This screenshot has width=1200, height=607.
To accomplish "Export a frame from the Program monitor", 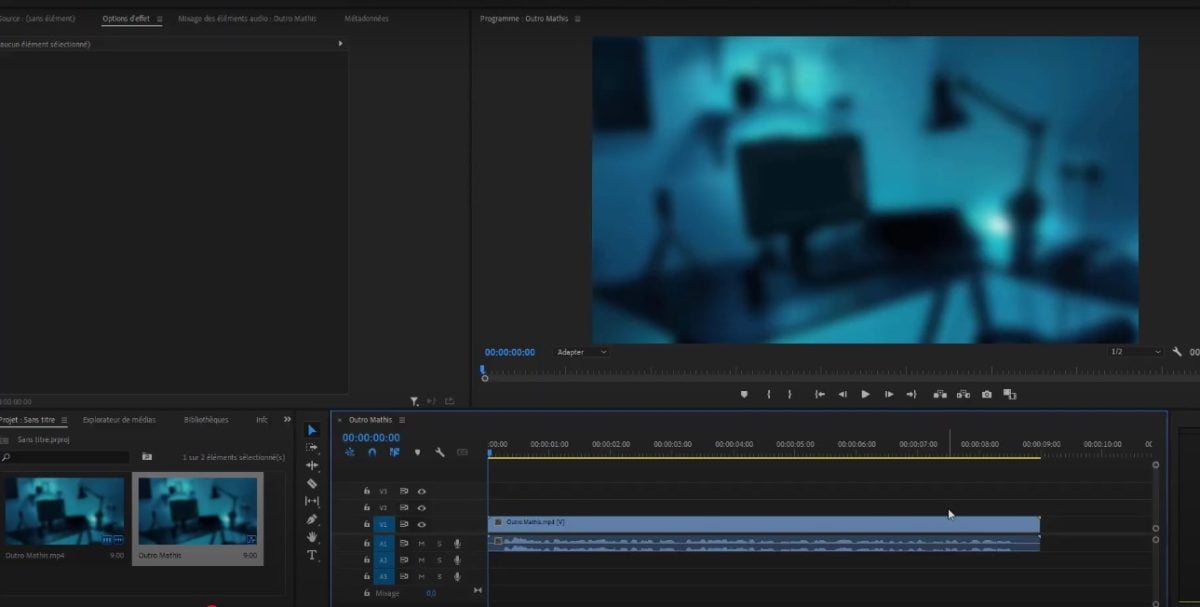I will pos(986,394).
